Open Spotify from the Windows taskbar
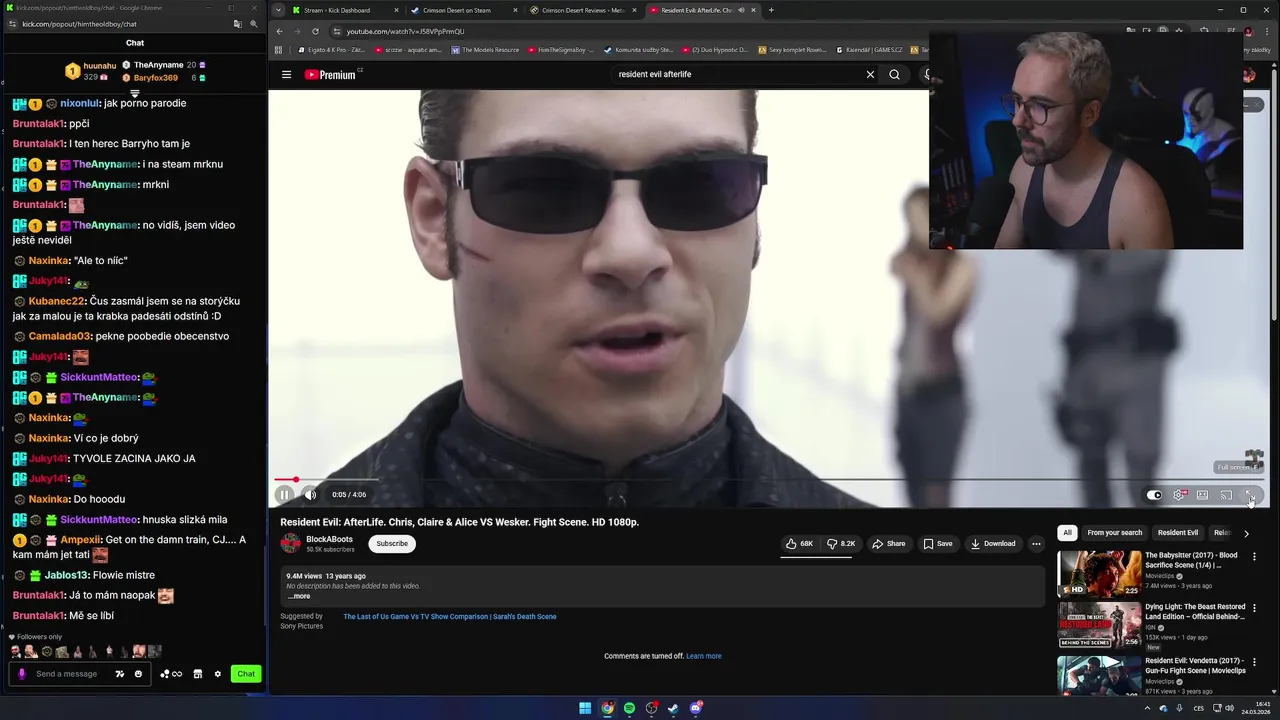 (629, 708)
